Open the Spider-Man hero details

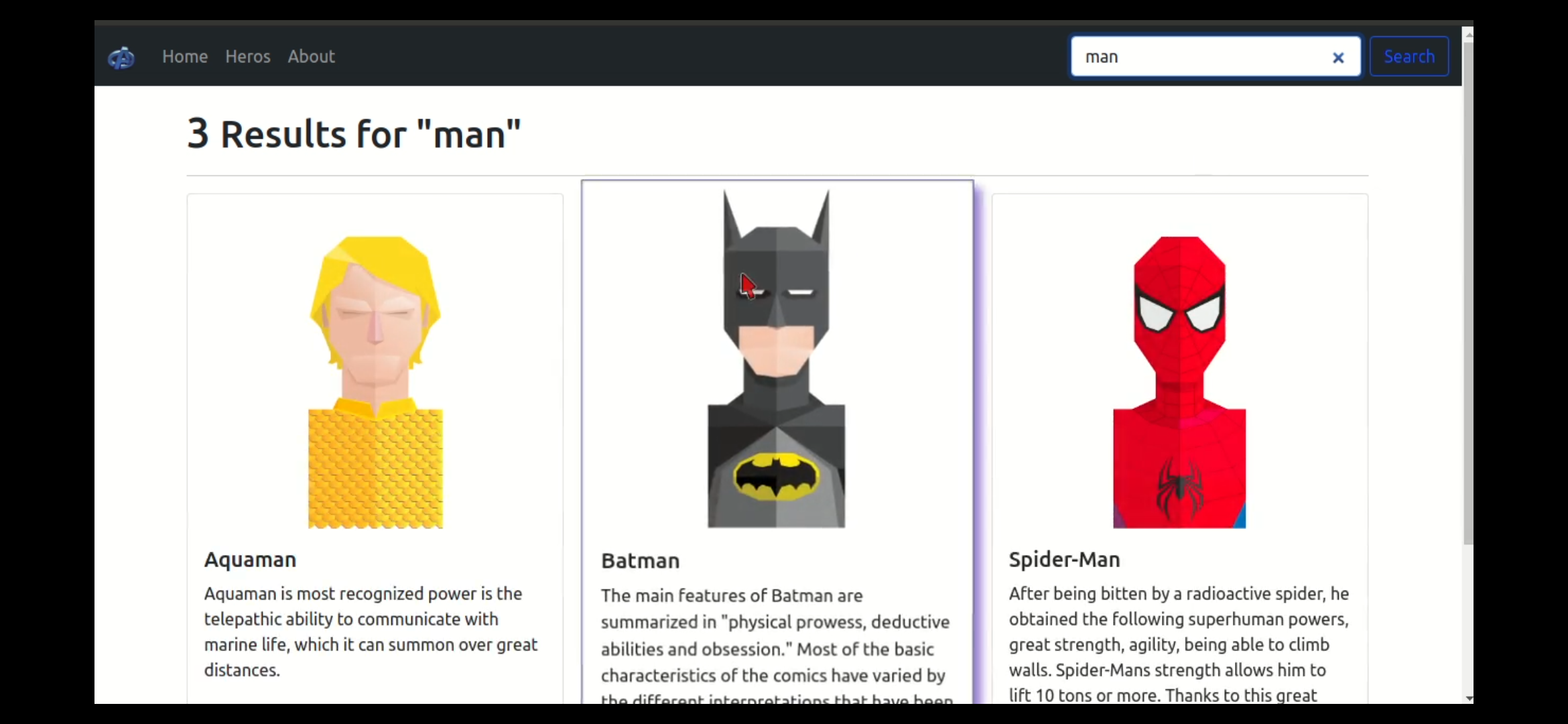tap(1064, 560)
